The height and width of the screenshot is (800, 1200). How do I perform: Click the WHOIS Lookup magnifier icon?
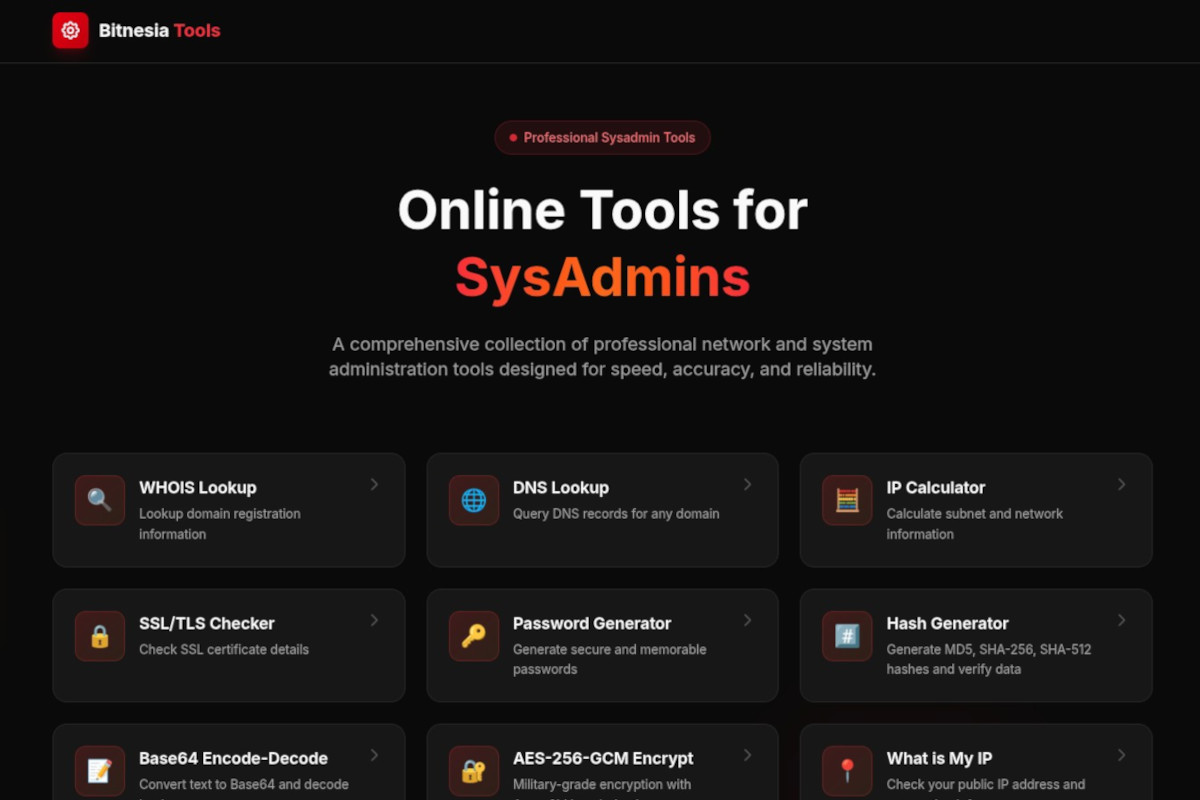[x=100, y=500]
